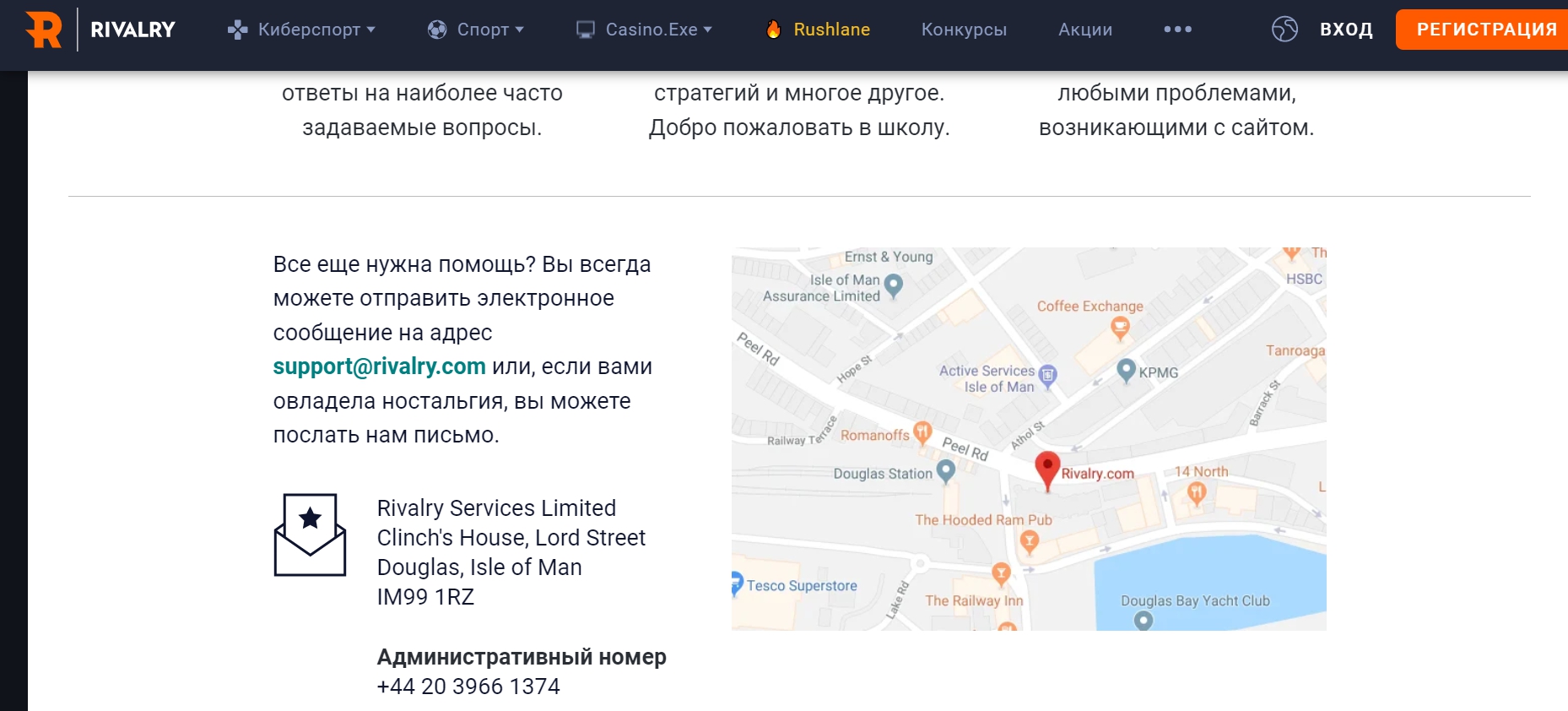Click the Casino.Exe monitor icon
This screenshot has width=1568, height=711.
click(x=586, y=30)
